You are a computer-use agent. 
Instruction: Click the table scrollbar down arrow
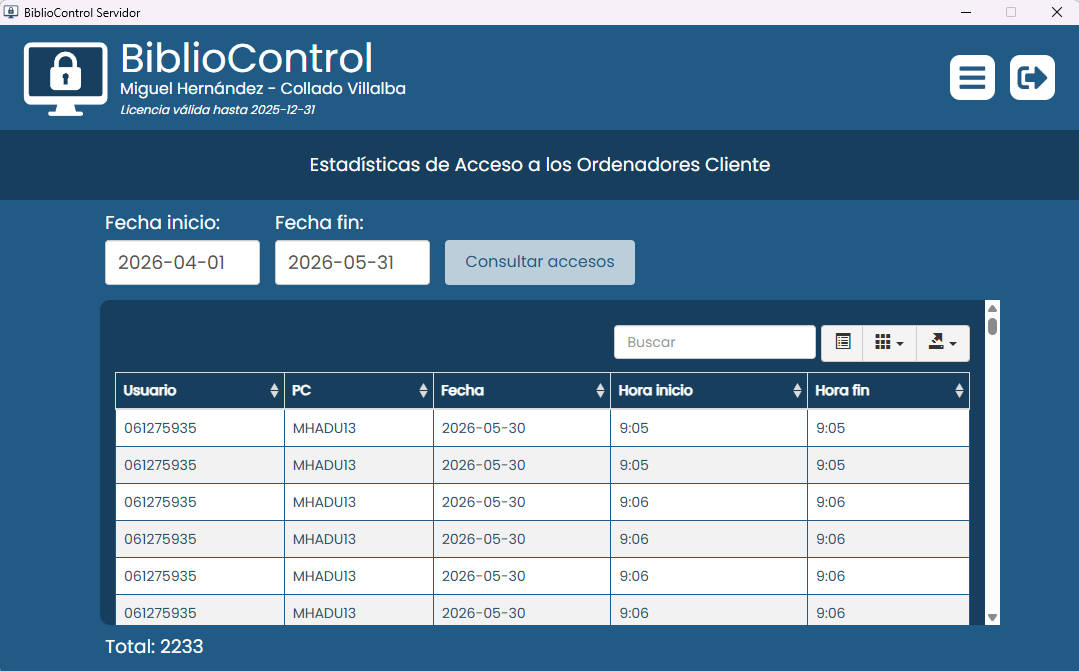point(992,617)
